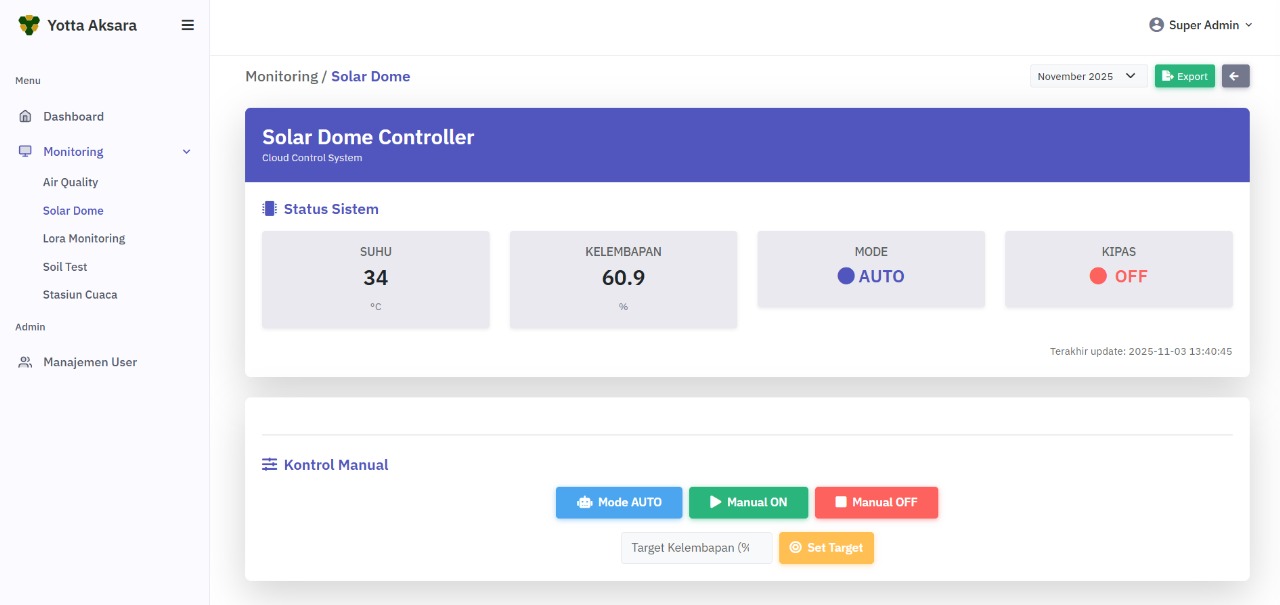The height and width of the screenshot is (605, 1280).
Task: Collapse the Monitoring submenu chevron
Action: tap(186, 152)
